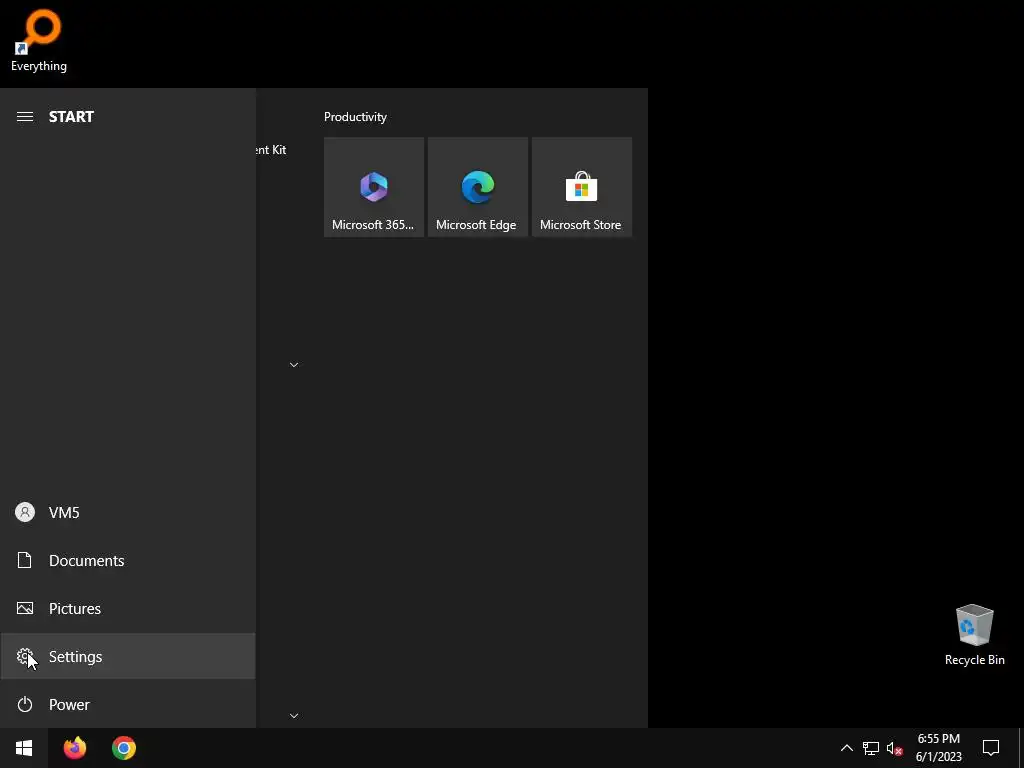Launch Firefox from the taskbar
This screenshot has height=768, width=1024.
[x=74, y=748]
